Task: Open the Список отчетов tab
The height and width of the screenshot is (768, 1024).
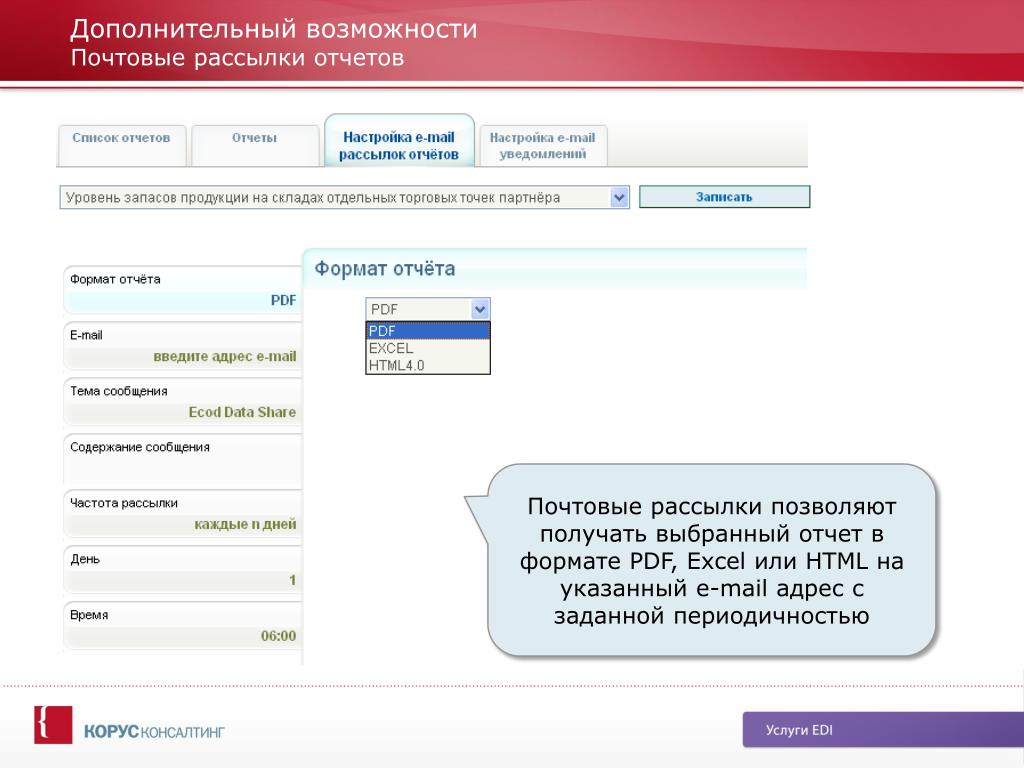Action: point(121,145)
